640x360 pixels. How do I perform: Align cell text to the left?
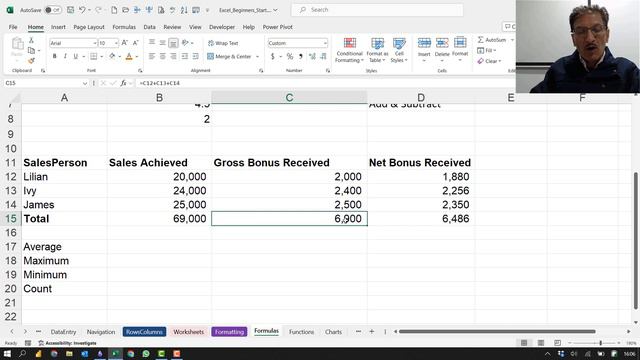click(x=152, y=56)
